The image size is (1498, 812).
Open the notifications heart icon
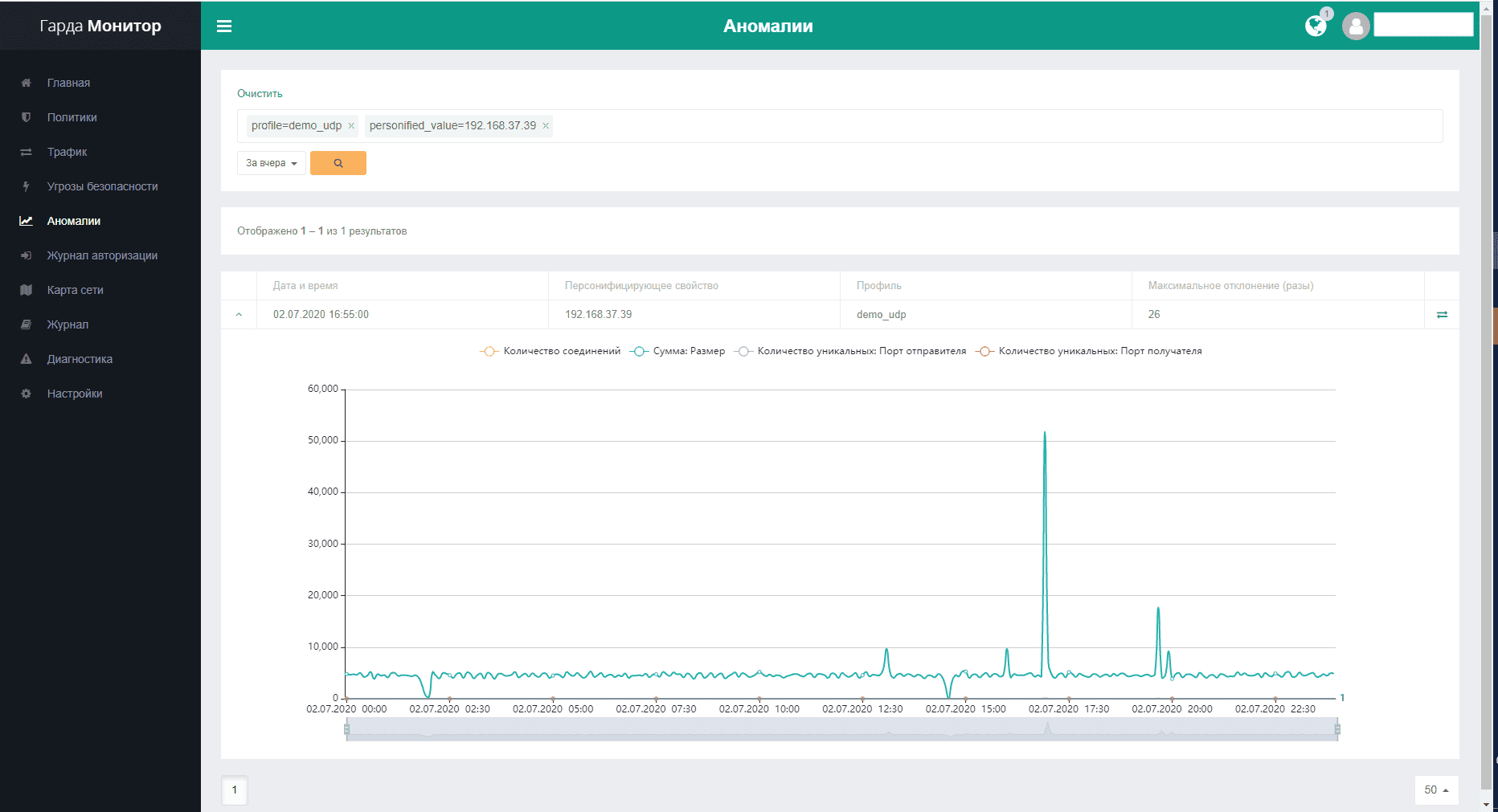1316,27
